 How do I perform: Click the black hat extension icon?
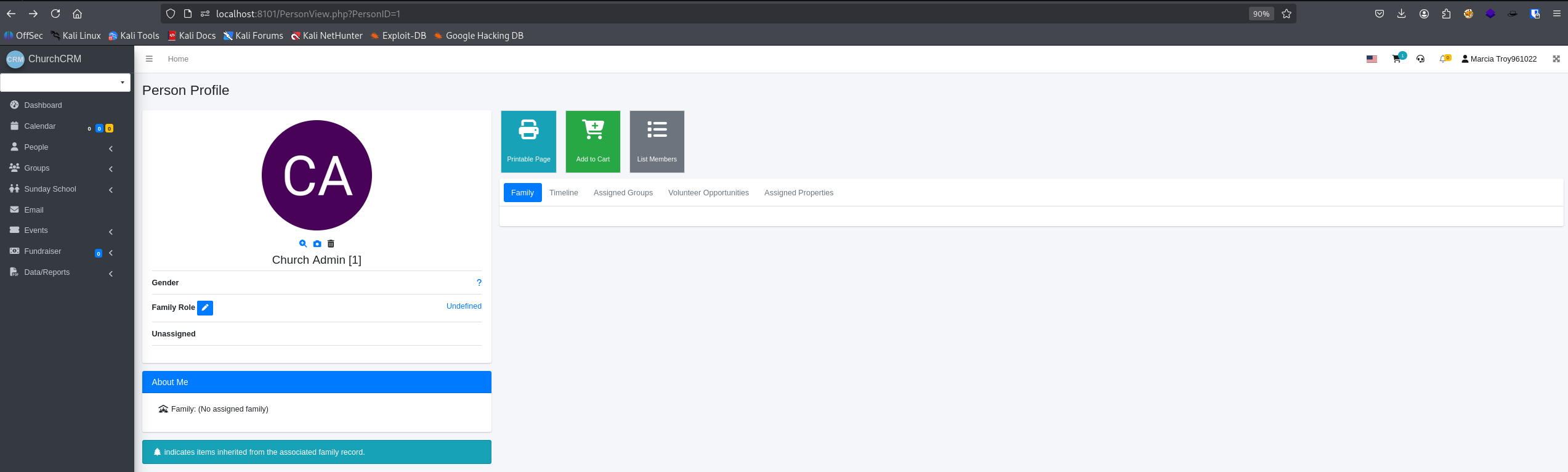(1513, 14)
